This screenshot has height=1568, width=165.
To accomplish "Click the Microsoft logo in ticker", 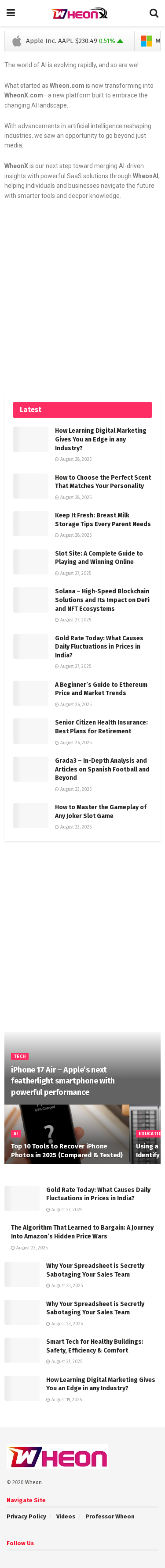I will pos(146,41).
